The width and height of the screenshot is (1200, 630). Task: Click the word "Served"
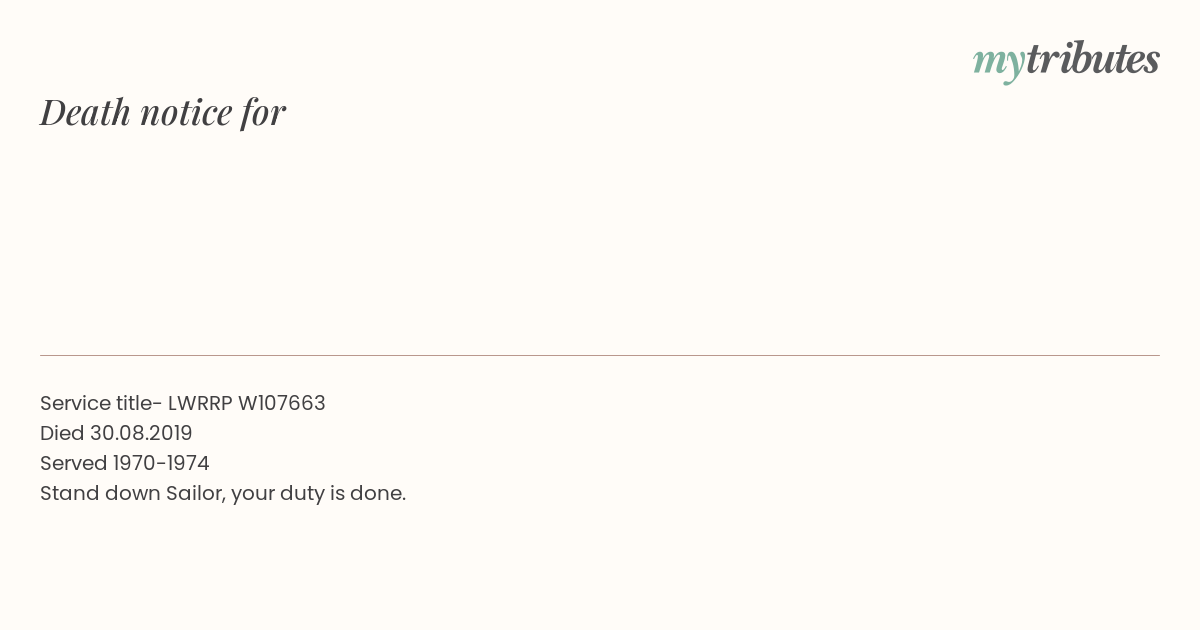tap(74, 463)
